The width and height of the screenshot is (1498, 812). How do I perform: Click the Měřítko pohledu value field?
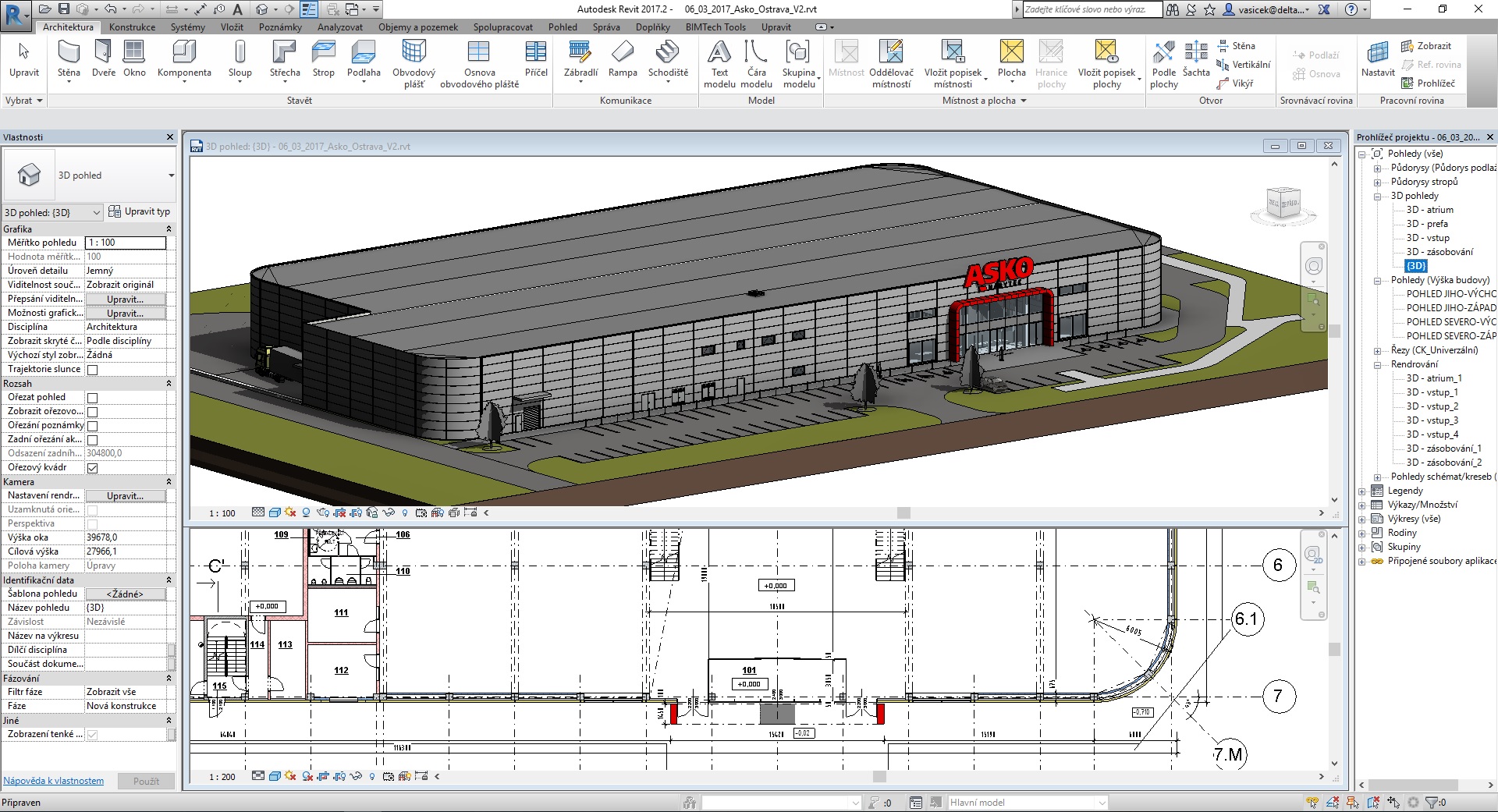click(125, 243)
